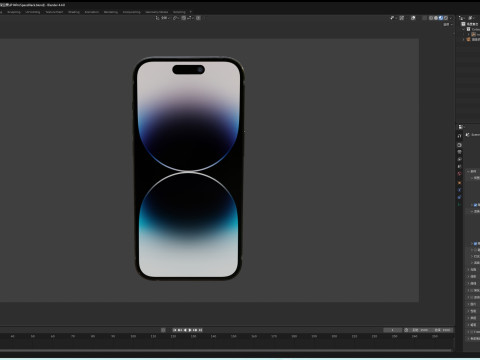The image size is (480, 360).
Task: Open viewport object visibility and selectability menu
Action: (393, 18)
